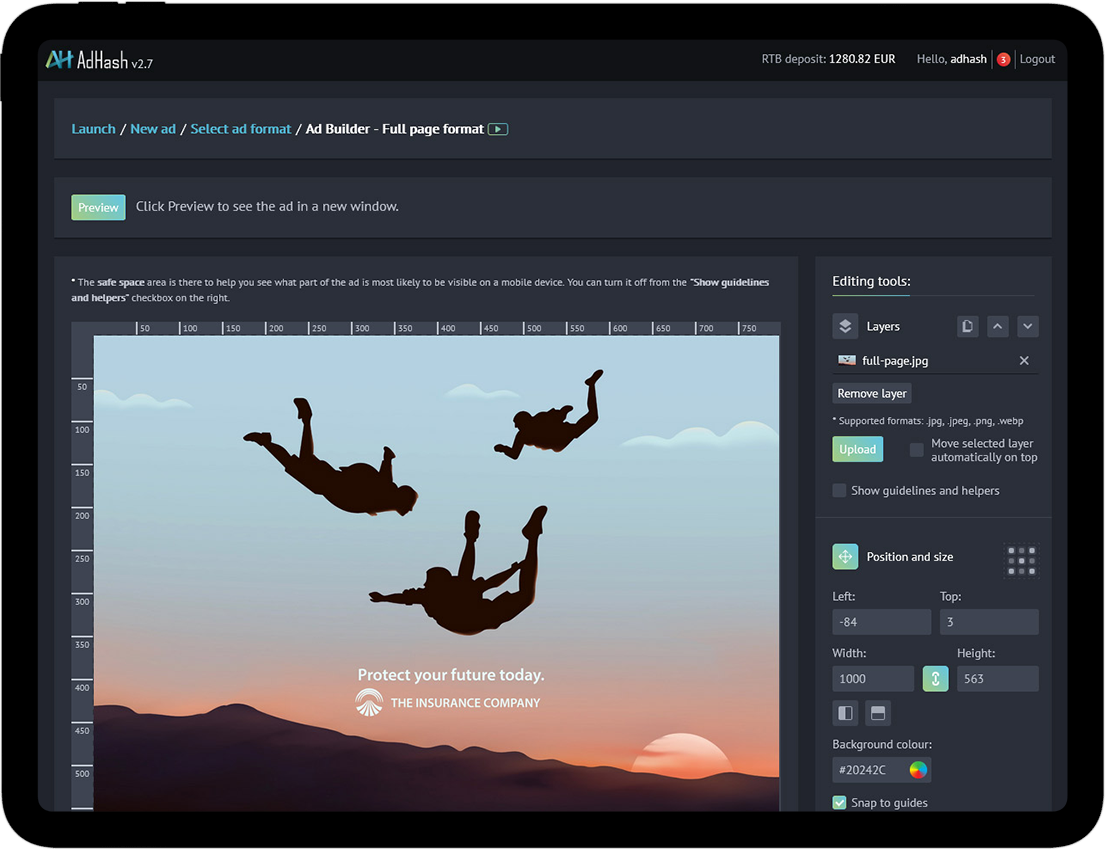This screenshot has width=1106, height=849.
Task: Open the New ad breadcrumb link
Action: (x=152, y=128)
